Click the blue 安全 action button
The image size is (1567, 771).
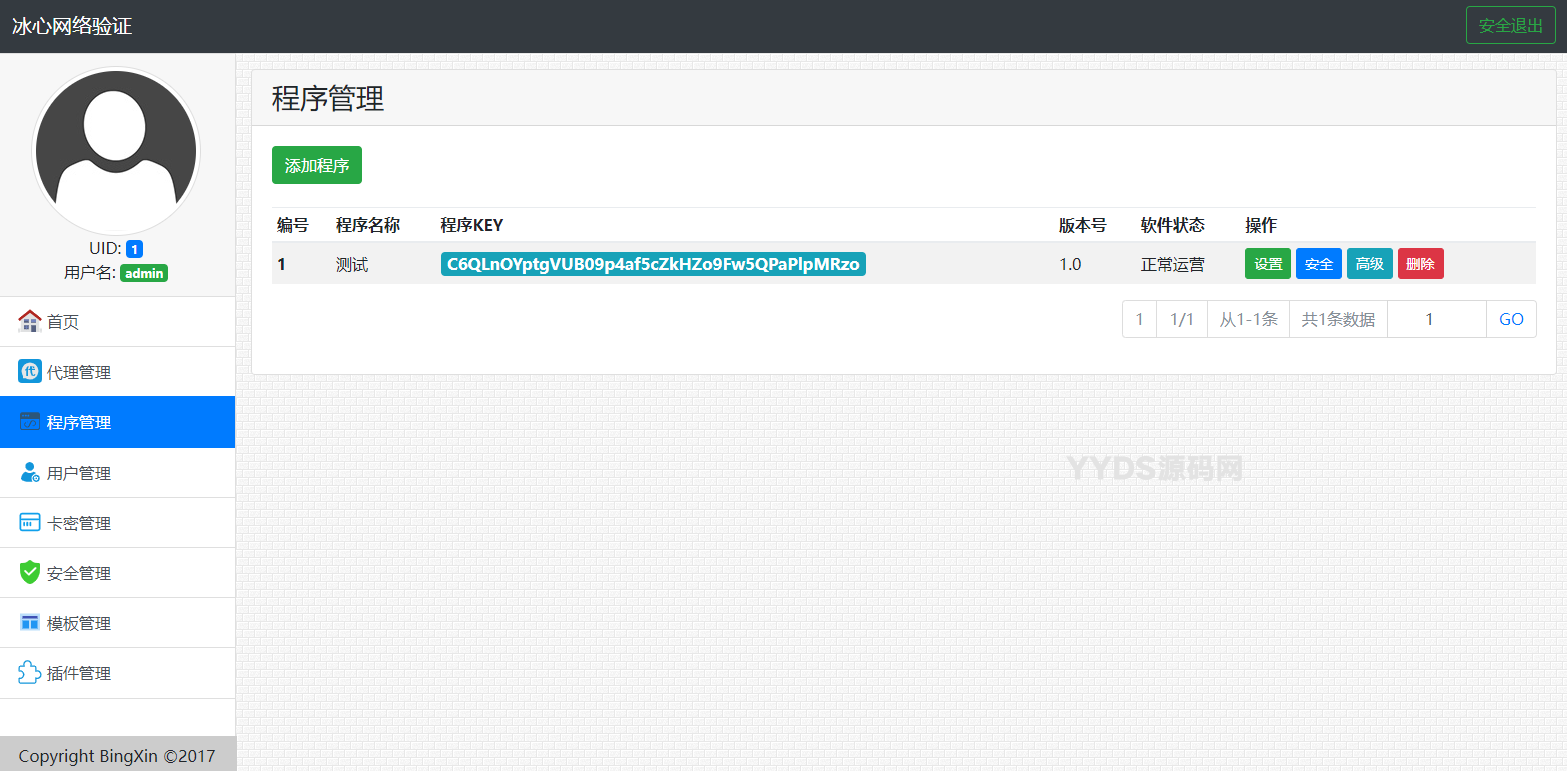(x=1318, y=264)
